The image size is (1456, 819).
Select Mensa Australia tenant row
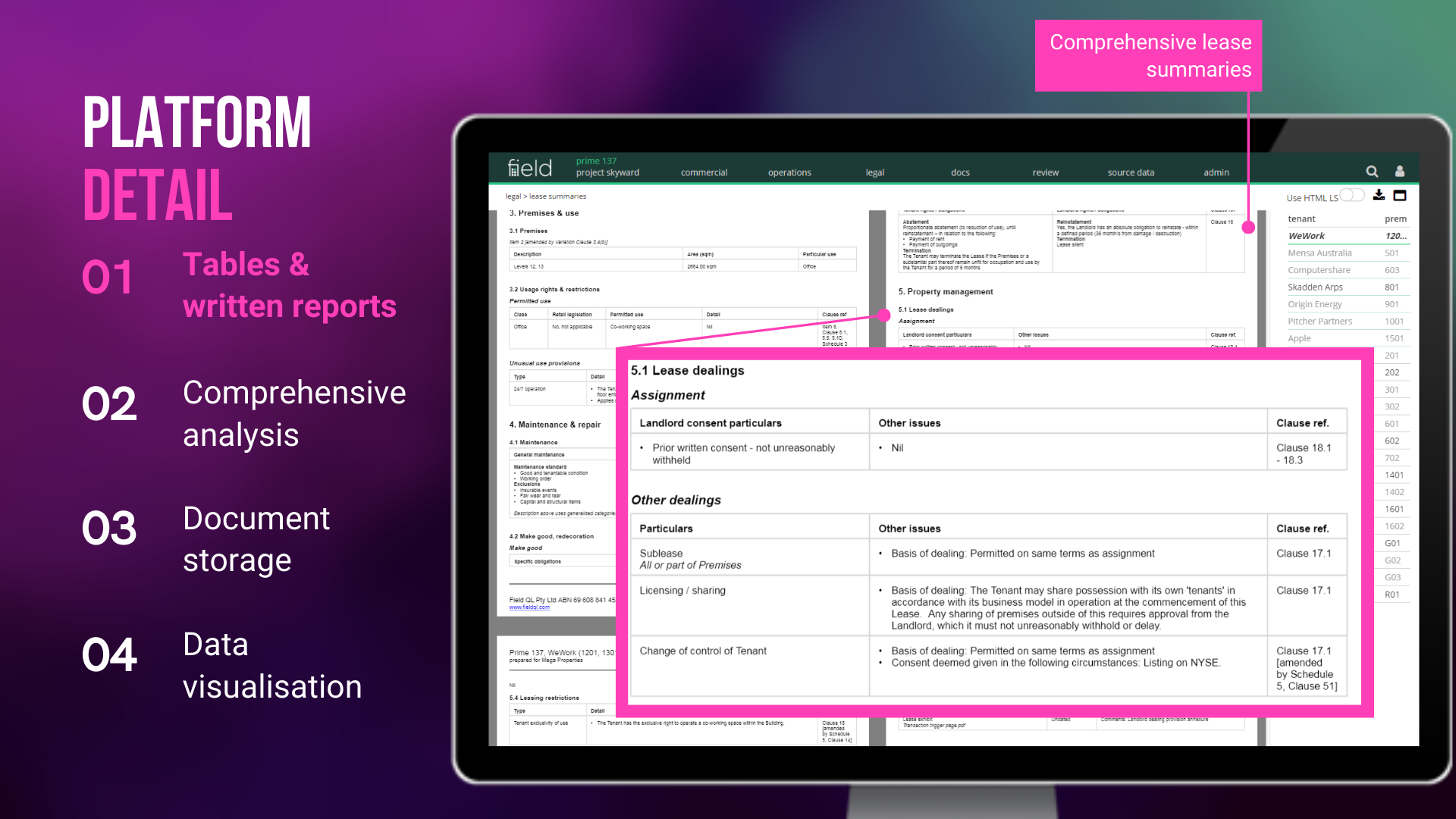(1348, 253)
